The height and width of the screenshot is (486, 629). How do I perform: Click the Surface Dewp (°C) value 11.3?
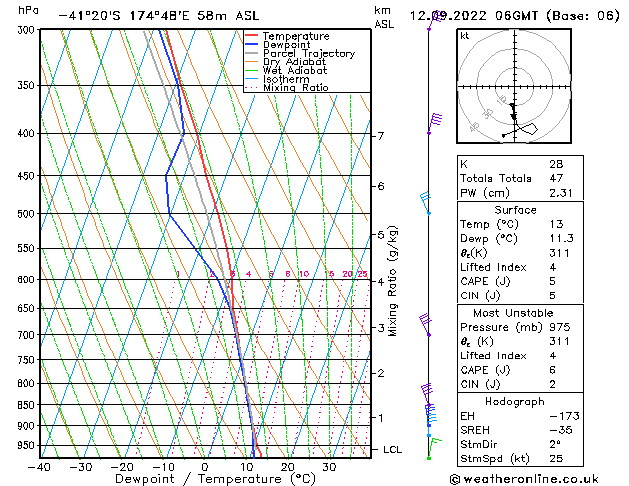click(562, 238)
